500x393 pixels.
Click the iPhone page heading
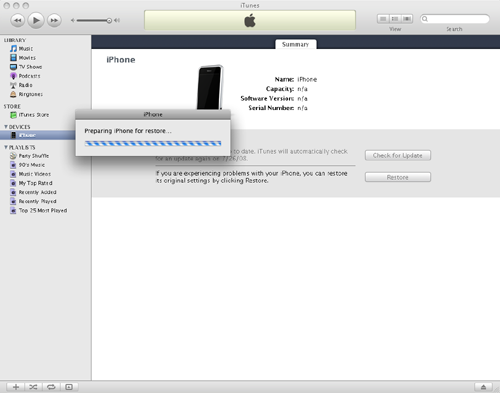click(x=121, y=60)
